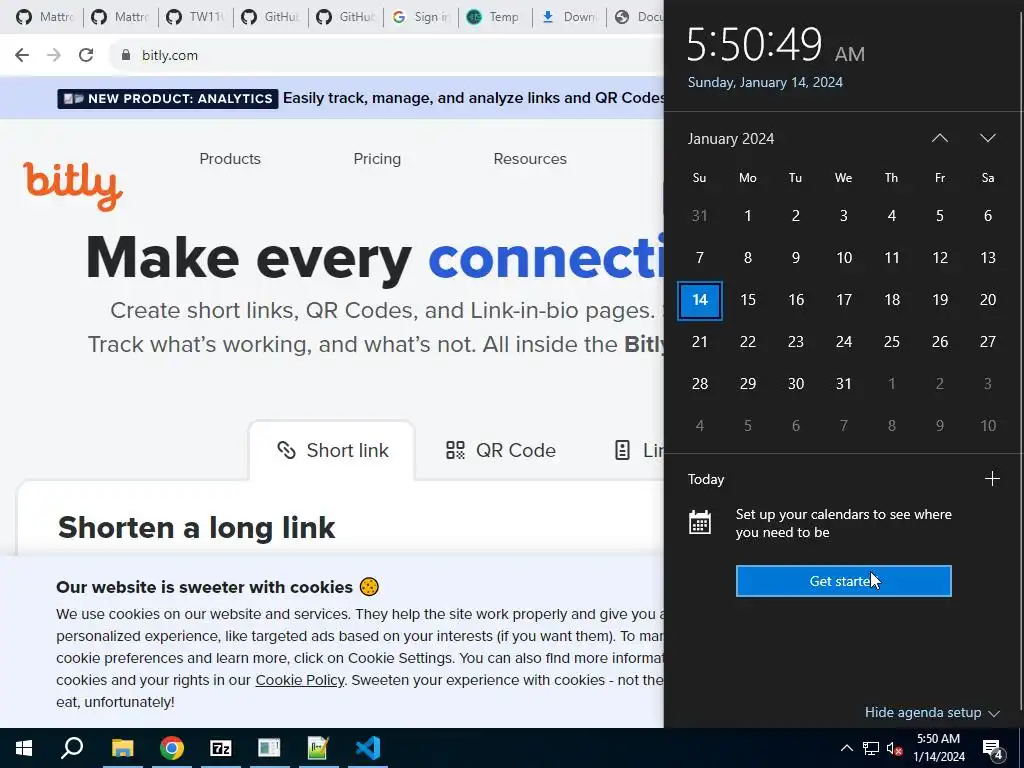Select January 25 in the calendar
This screenshot has width=1024, height=768.
pyautogui.click(x=891, y=342)
